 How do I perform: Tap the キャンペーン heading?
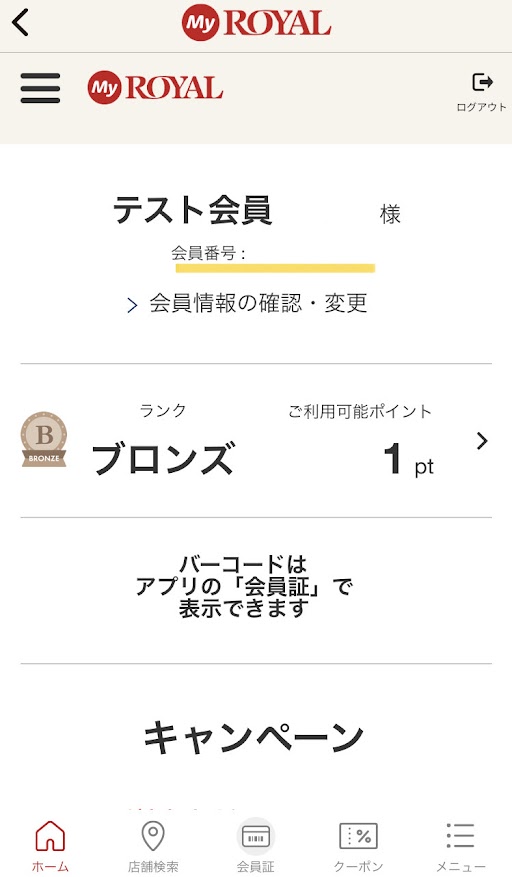click(253, 736)
